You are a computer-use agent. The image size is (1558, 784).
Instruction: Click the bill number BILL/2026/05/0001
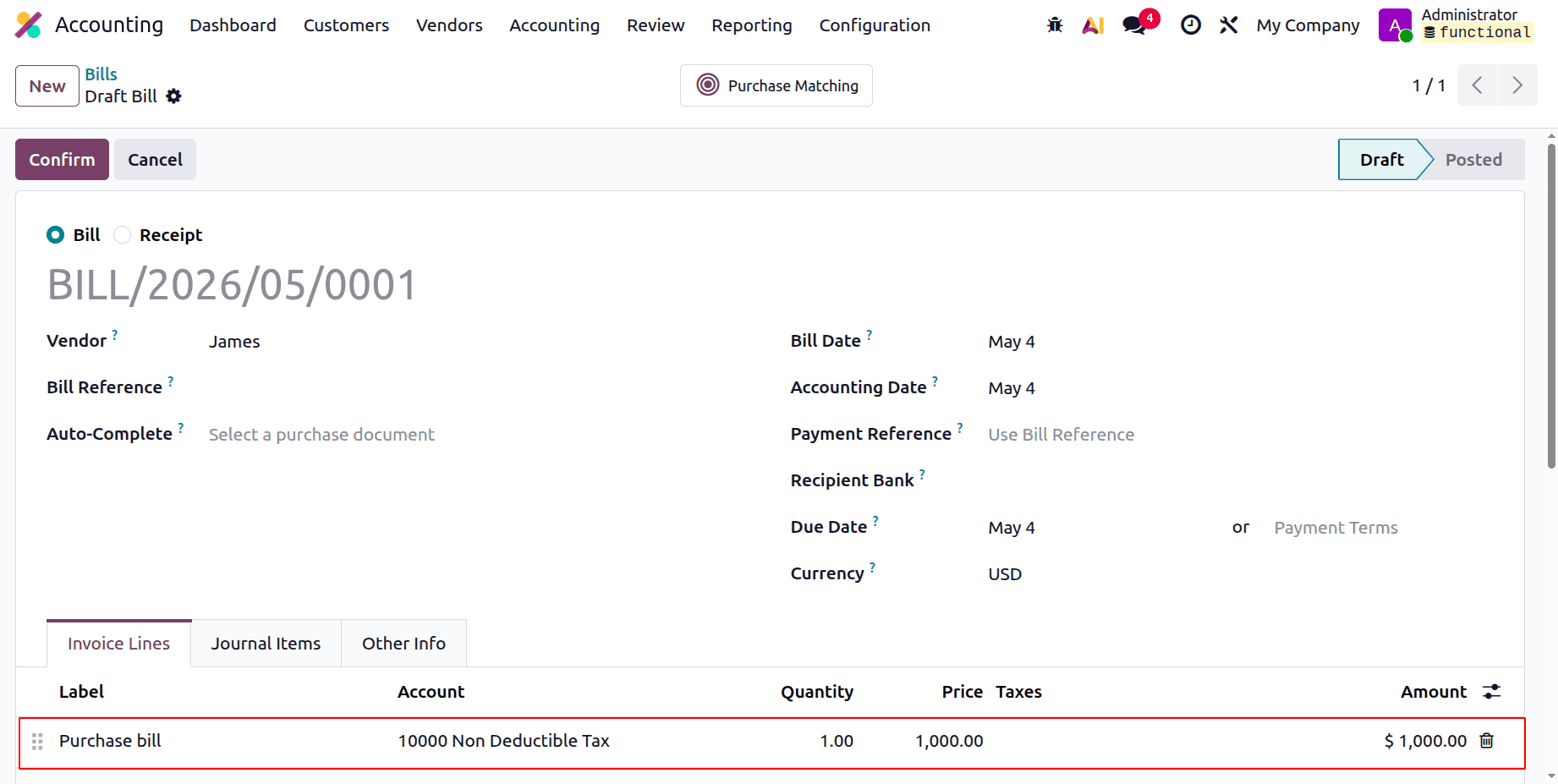point(232,285)
